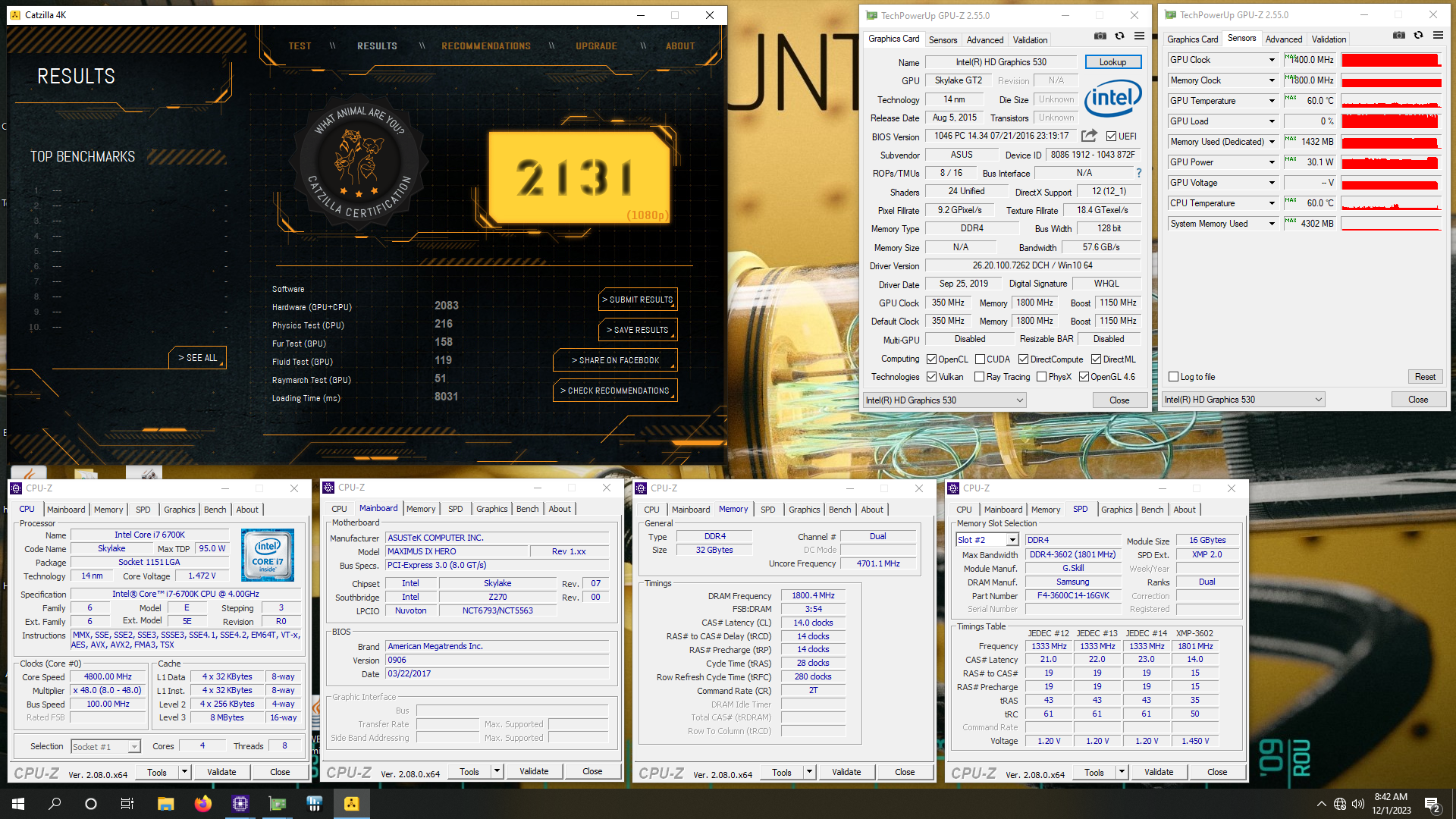Click the Lookup button in GPU-Z

click(1112, 62)
